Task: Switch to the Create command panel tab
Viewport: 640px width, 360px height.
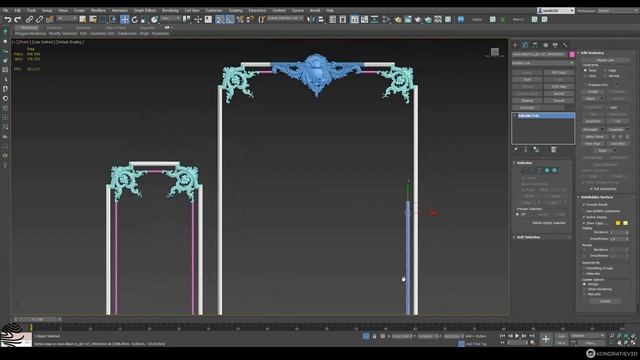Action: pos(515,45)
